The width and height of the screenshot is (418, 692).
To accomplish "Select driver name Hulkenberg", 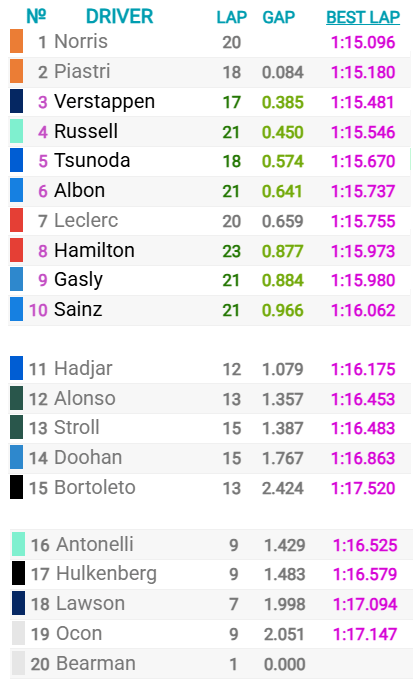I will pyautogui.click(x=106, y=574).
